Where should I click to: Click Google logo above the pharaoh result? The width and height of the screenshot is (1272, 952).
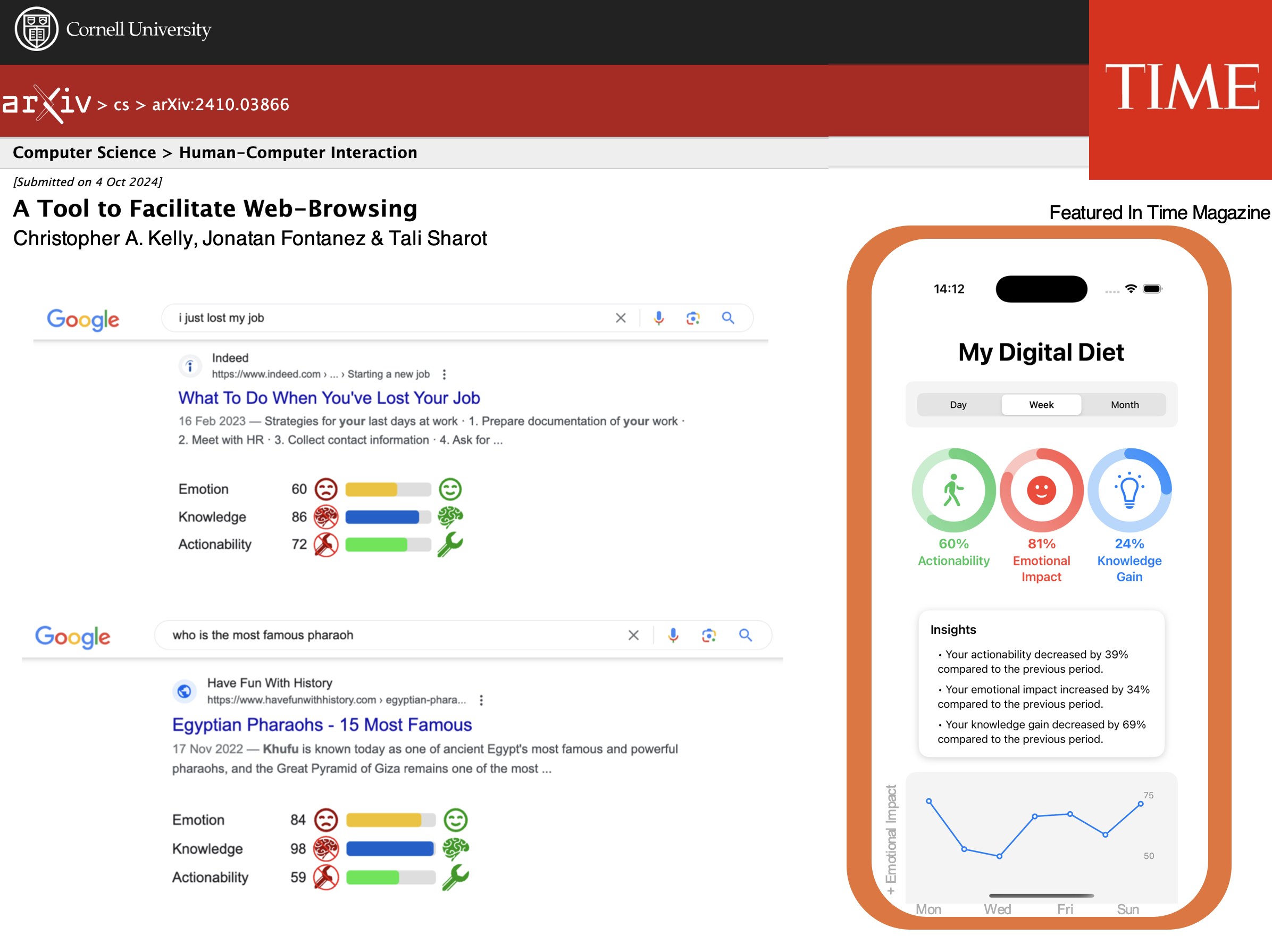point(72,637)
